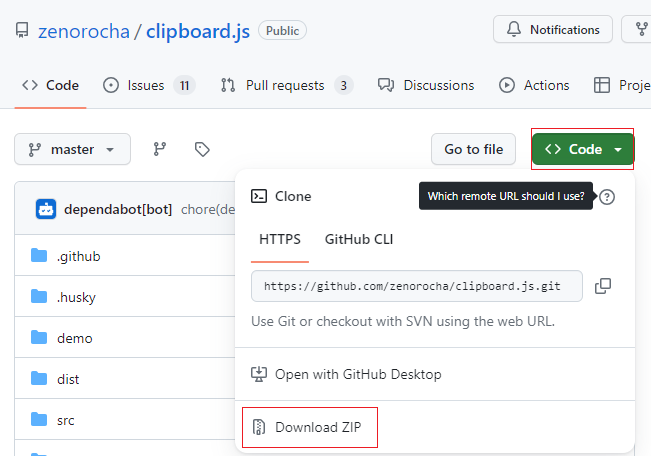Click the Notifications bell button

coord(553,29)
